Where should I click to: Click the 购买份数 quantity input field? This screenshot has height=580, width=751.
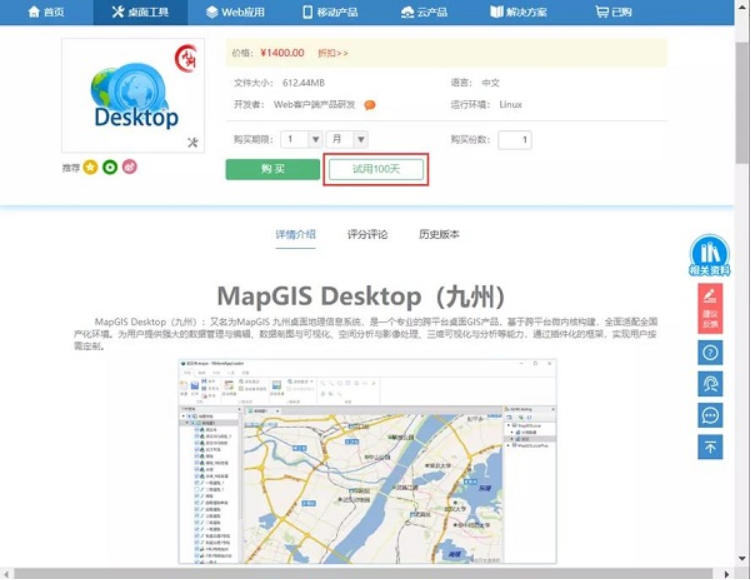(x=514, y=140)
